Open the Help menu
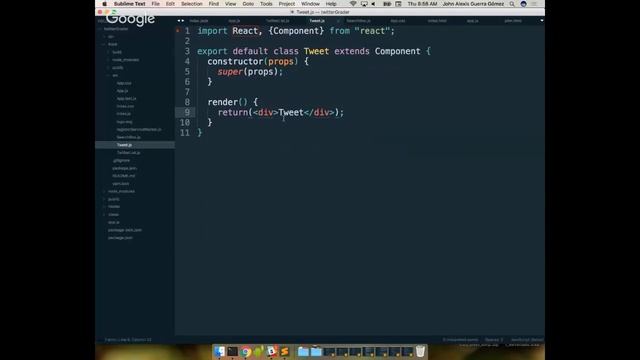This screenshot has height=360, width=640. (331, 4)
